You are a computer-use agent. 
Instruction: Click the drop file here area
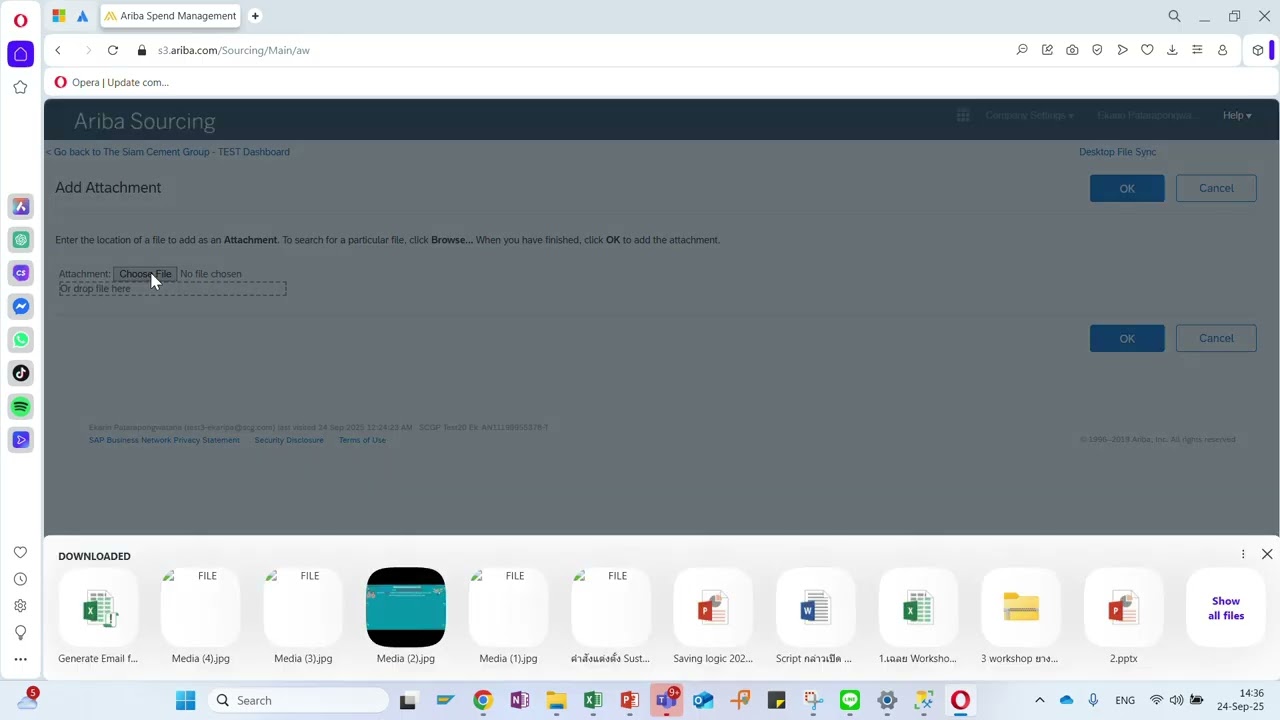click(x=172, y=289)
